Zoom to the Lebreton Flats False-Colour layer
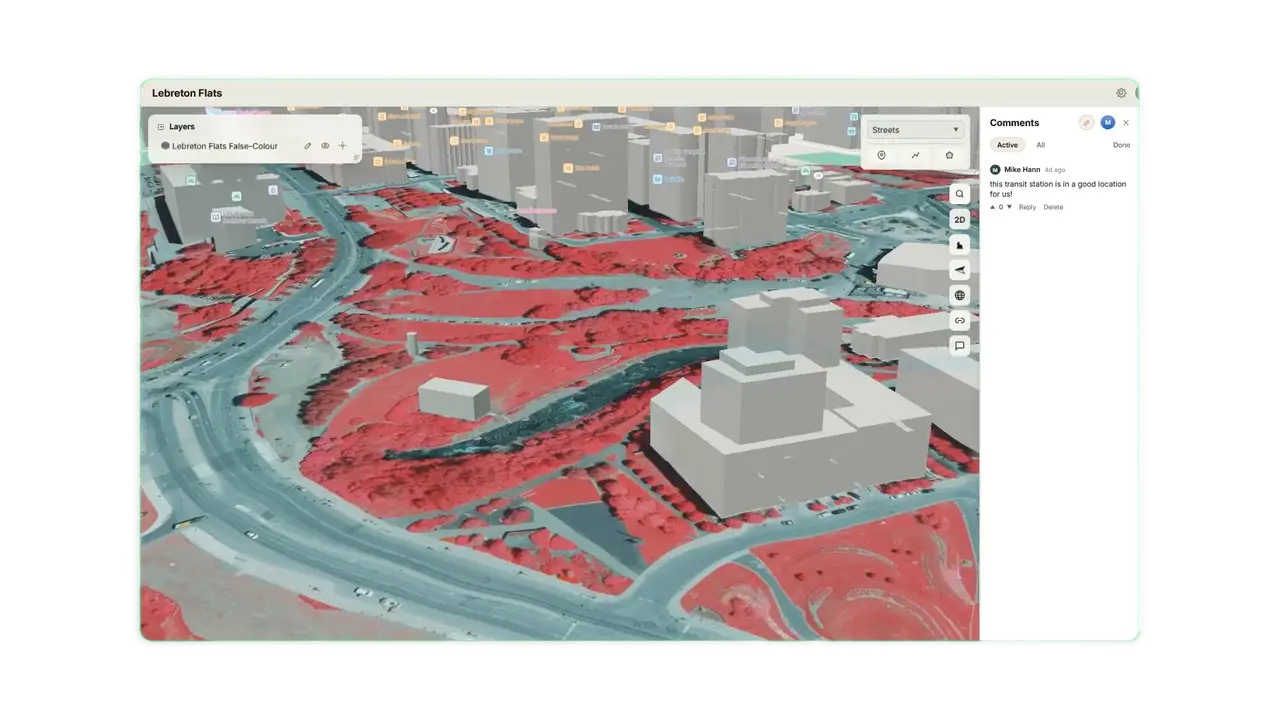This screenshot has width=1280, height=720. point(343,146)
